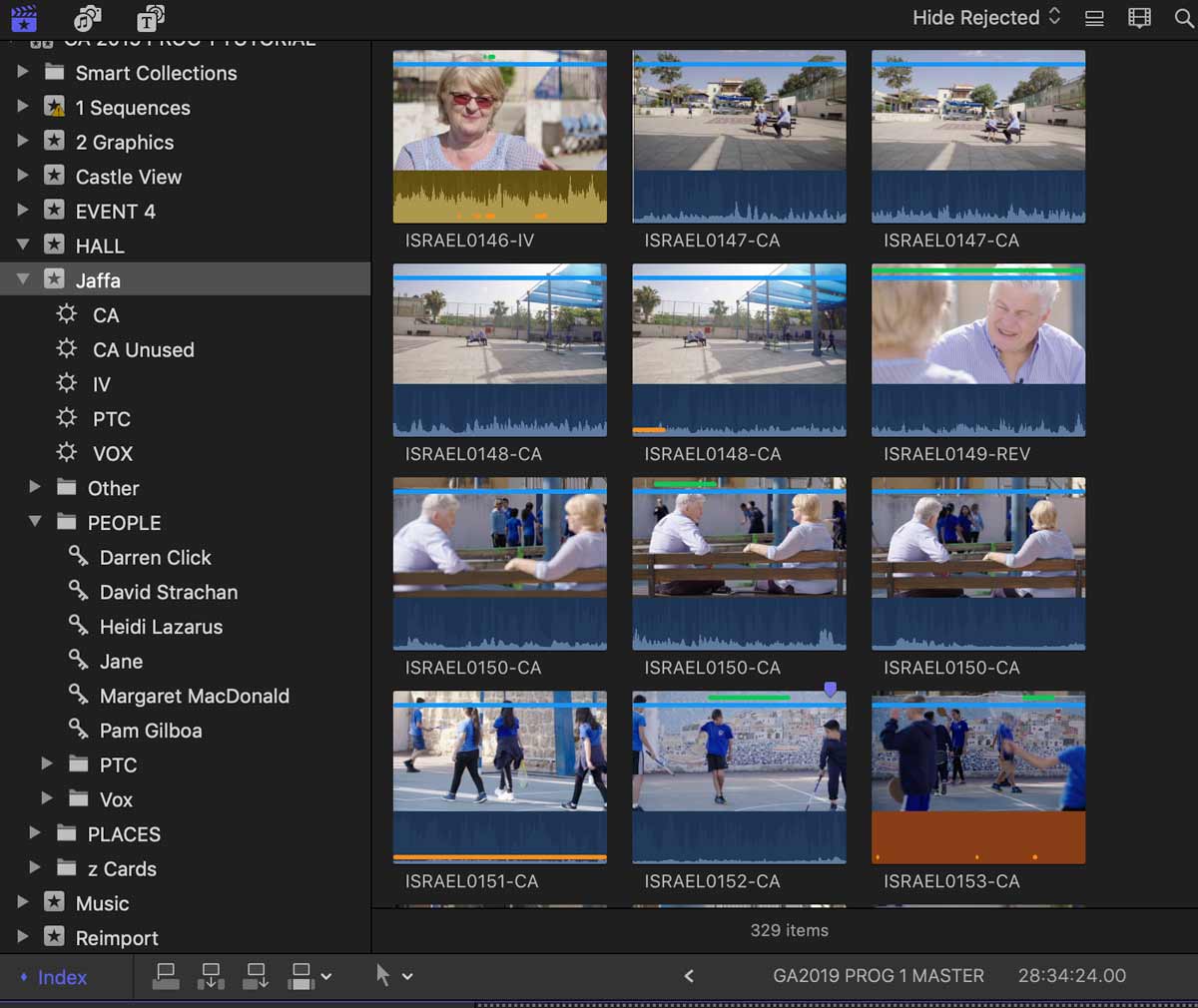
Task: Expand the 1 Sequences event
Action: tap(23, 107)
